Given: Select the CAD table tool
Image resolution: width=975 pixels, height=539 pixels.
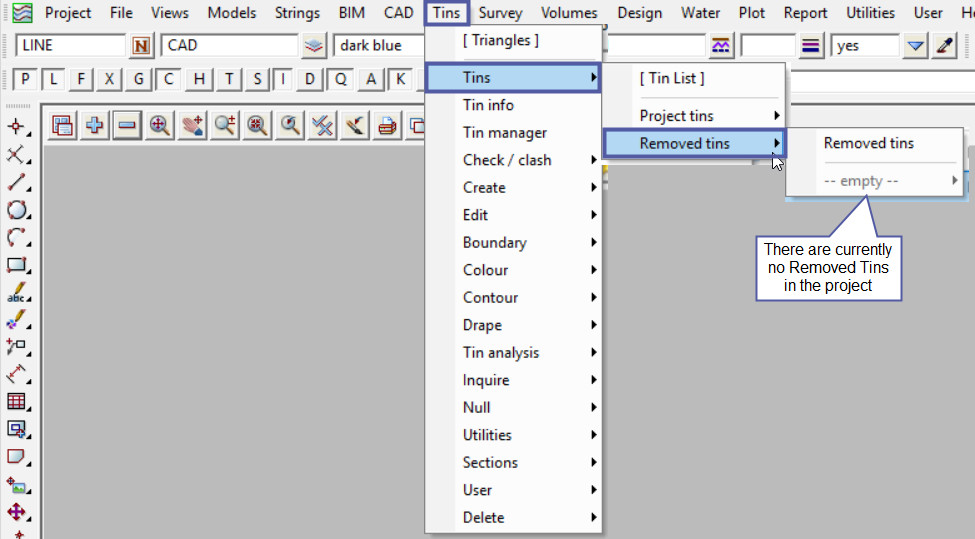Looking at the screenshot, I should 17,401.
